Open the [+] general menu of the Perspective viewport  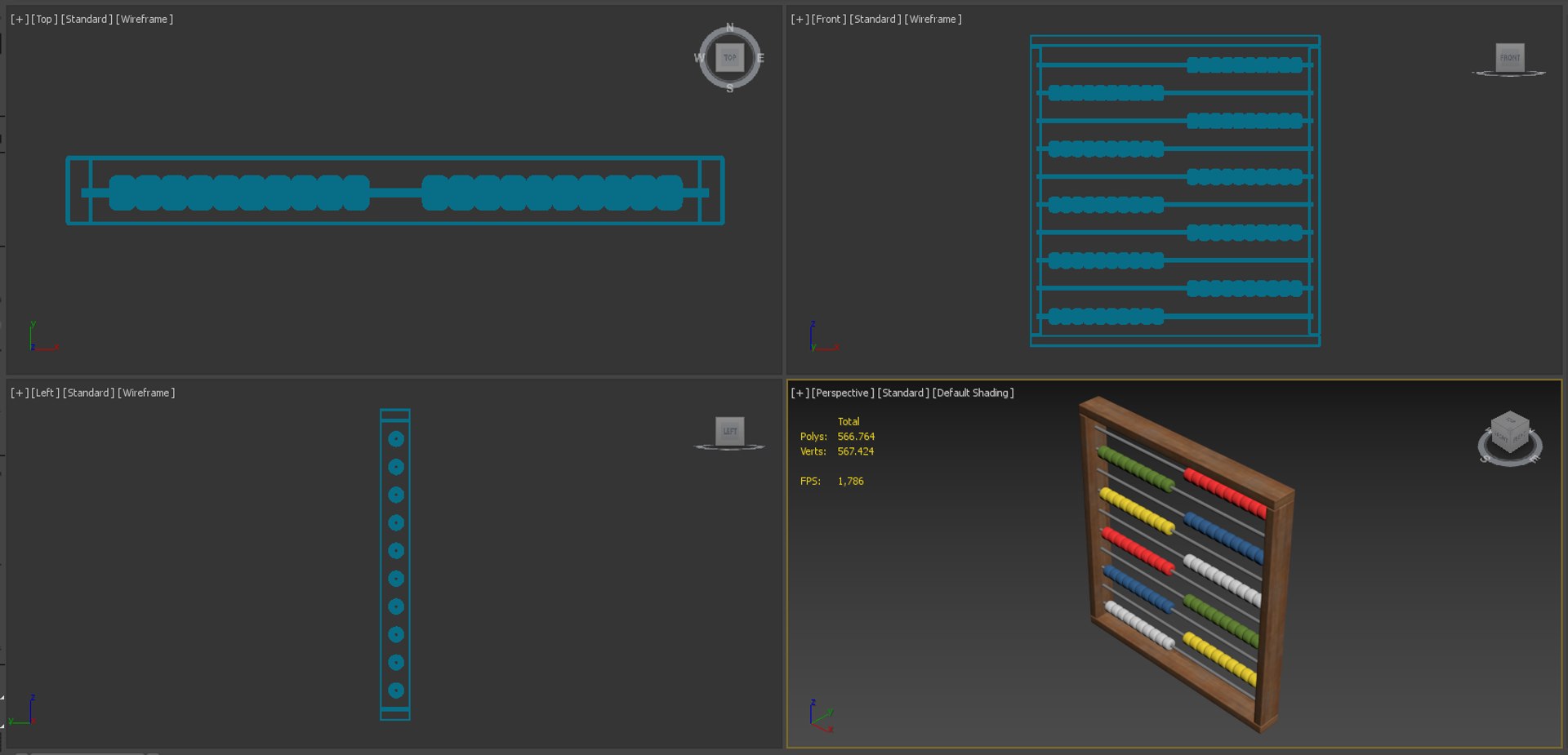pos(800,393)
